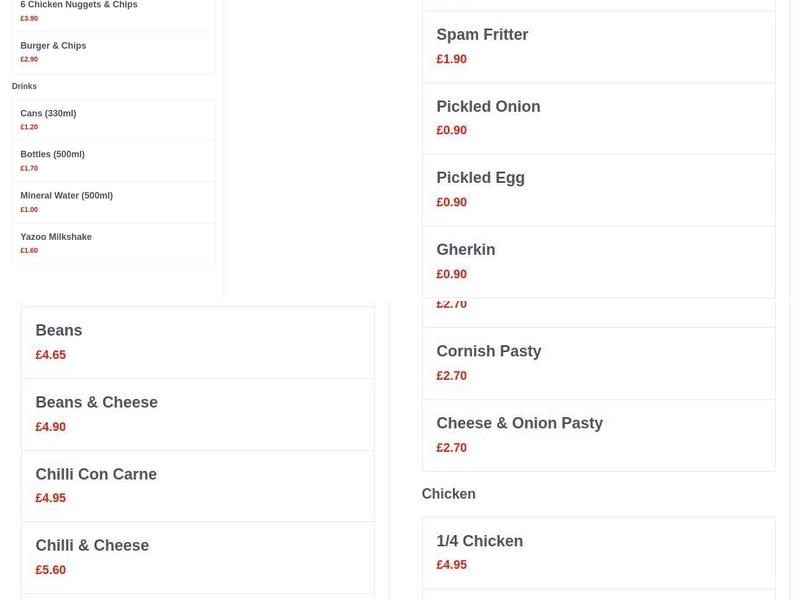Add Cans (330ml) drink
This screenshot has height=600, width=800.
(48, 114)
